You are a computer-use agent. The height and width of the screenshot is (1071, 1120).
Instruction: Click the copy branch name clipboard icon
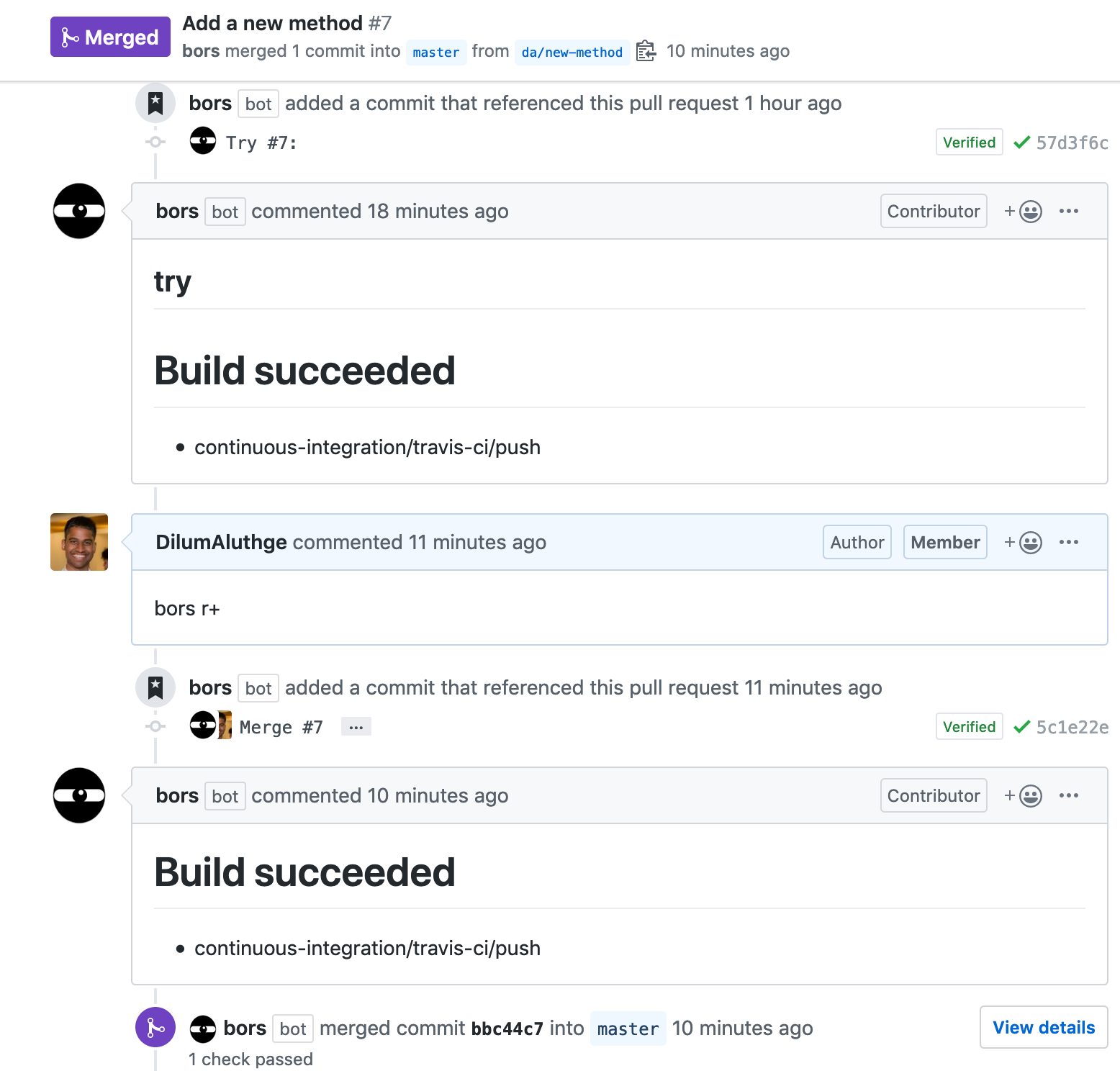[x=646, y=51]
